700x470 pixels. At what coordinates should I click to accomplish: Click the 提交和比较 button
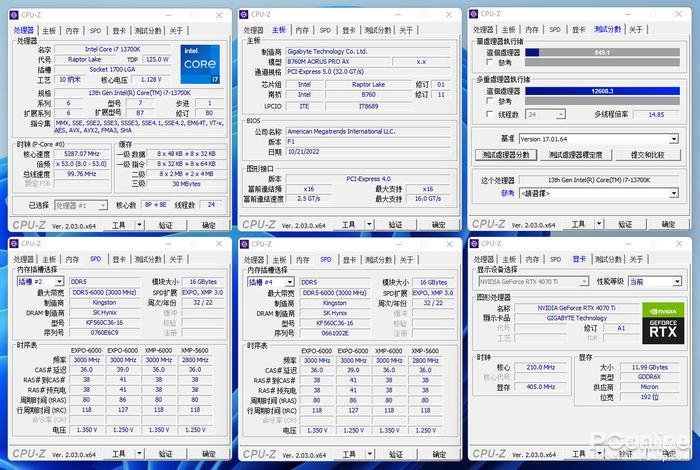[x=647, y=155]
